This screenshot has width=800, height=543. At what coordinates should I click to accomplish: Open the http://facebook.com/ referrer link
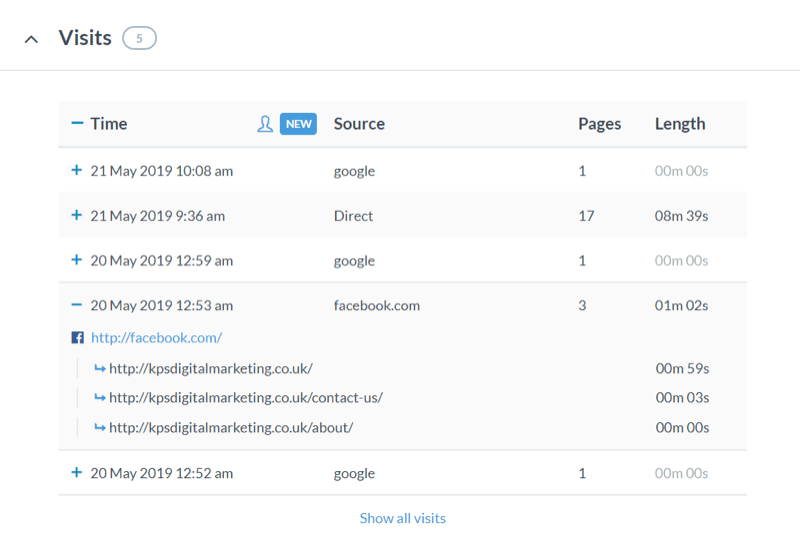pyautogui.click(x=157, y=338)
